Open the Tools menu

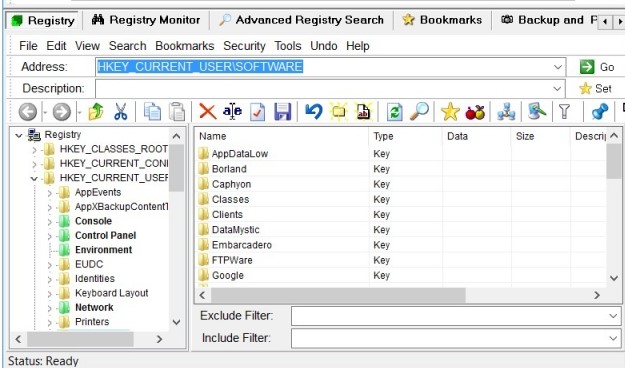pyautogui.click(x=288, y=46)
